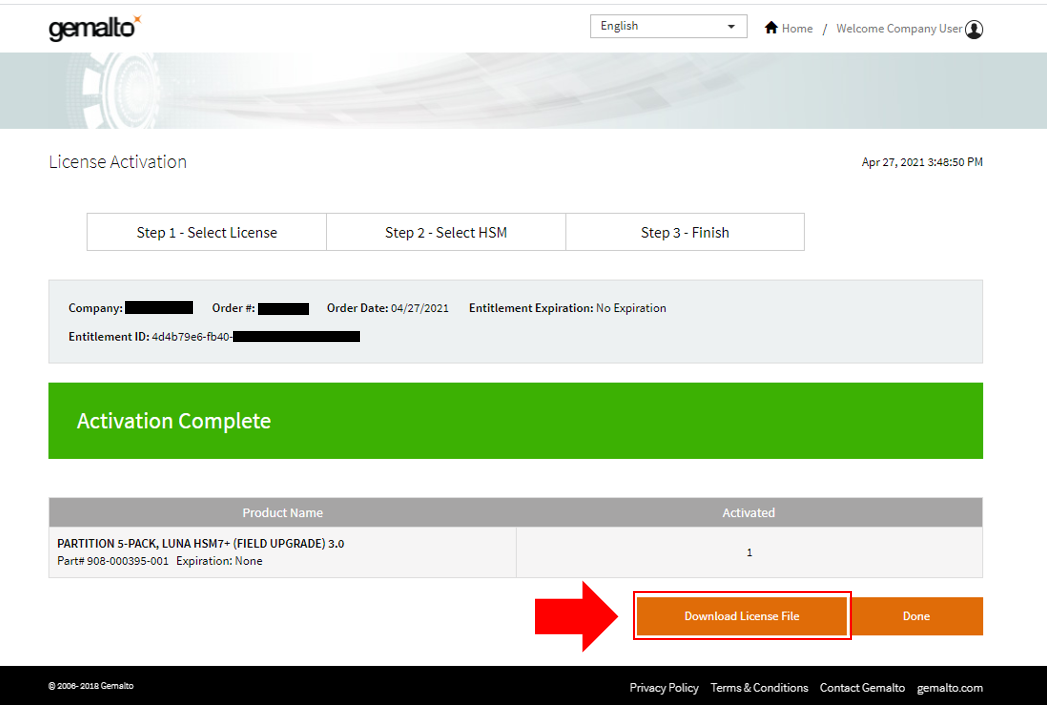This screenshot has width=1047, height=705.
Task: Click the Home house icon
Action: (x=771, y=28)
